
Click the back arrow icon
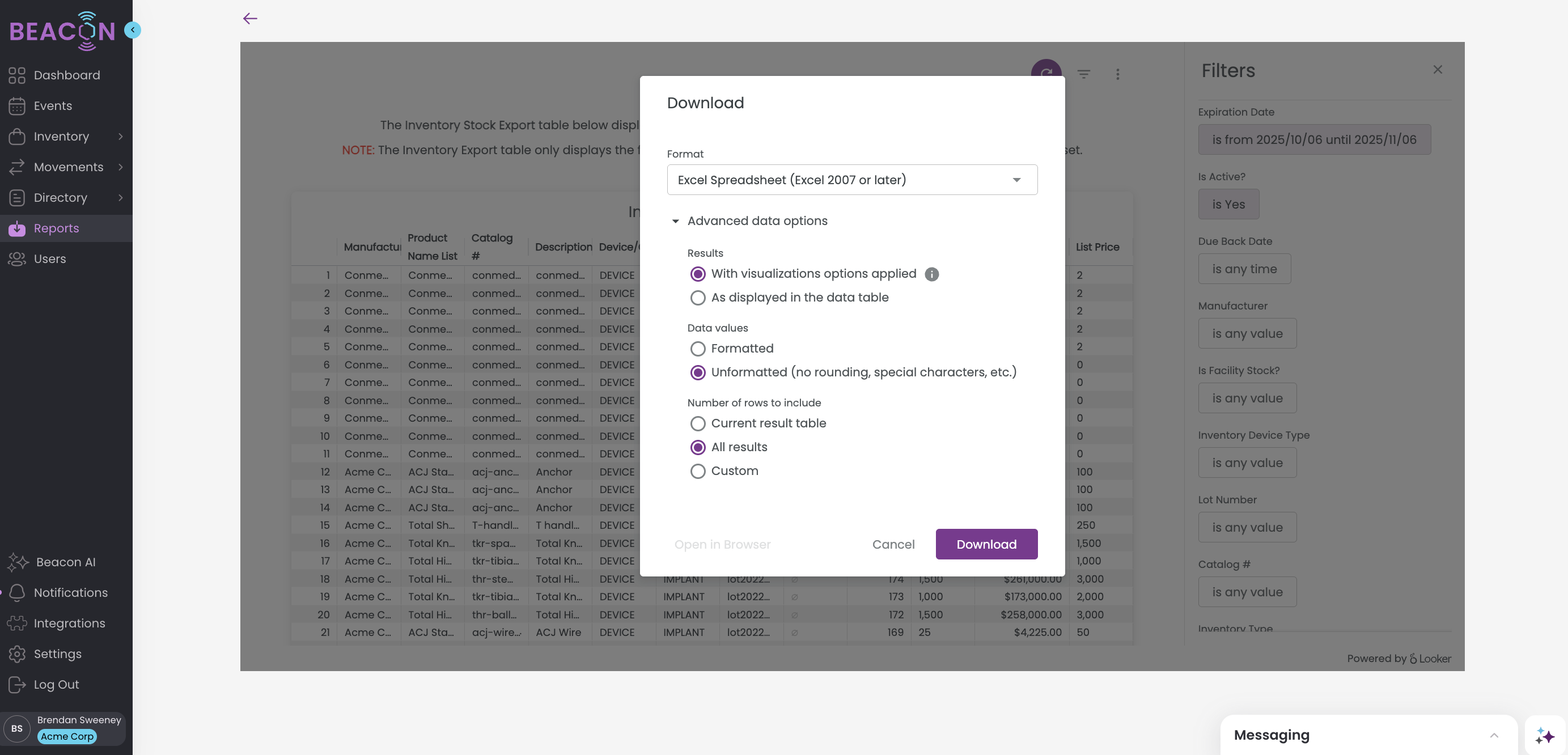[x=250, y=19]
